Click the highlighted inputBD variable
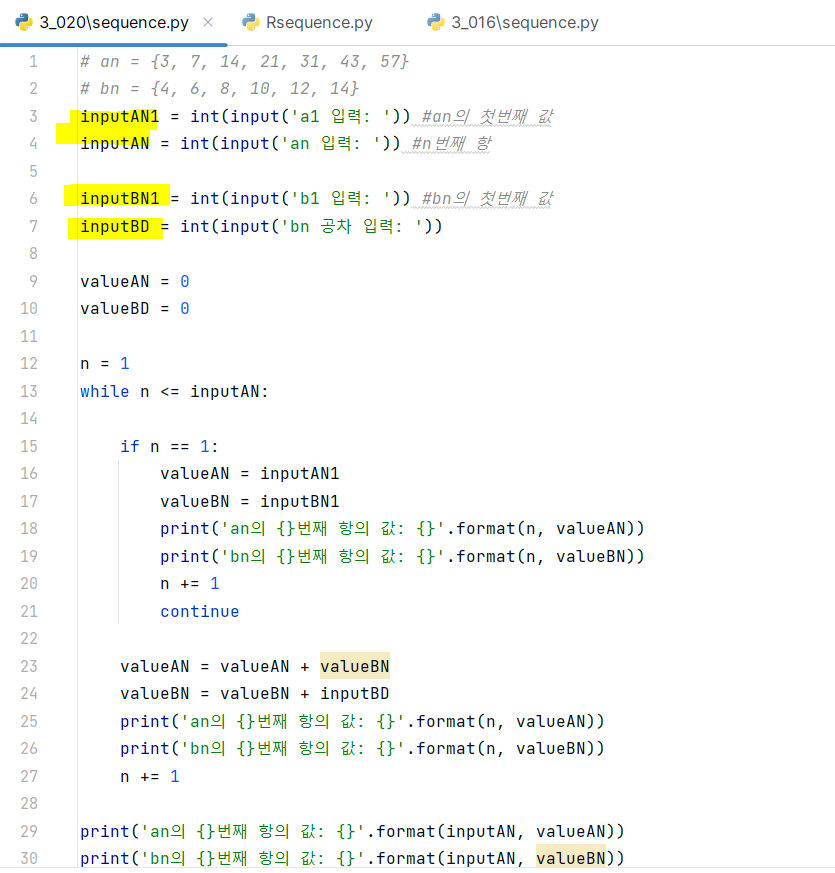 [x=115, y=227]
